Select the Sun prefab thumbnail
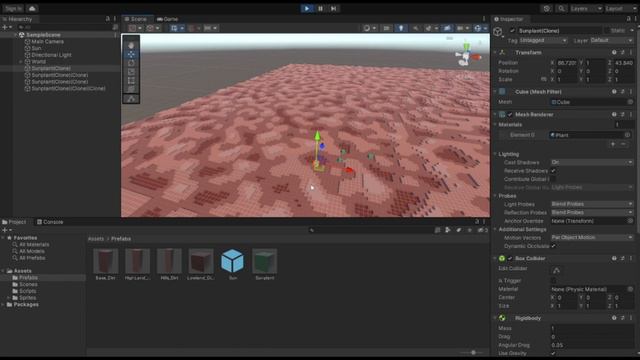The height and width of the screenshot is (360, 640). (233, 261)
